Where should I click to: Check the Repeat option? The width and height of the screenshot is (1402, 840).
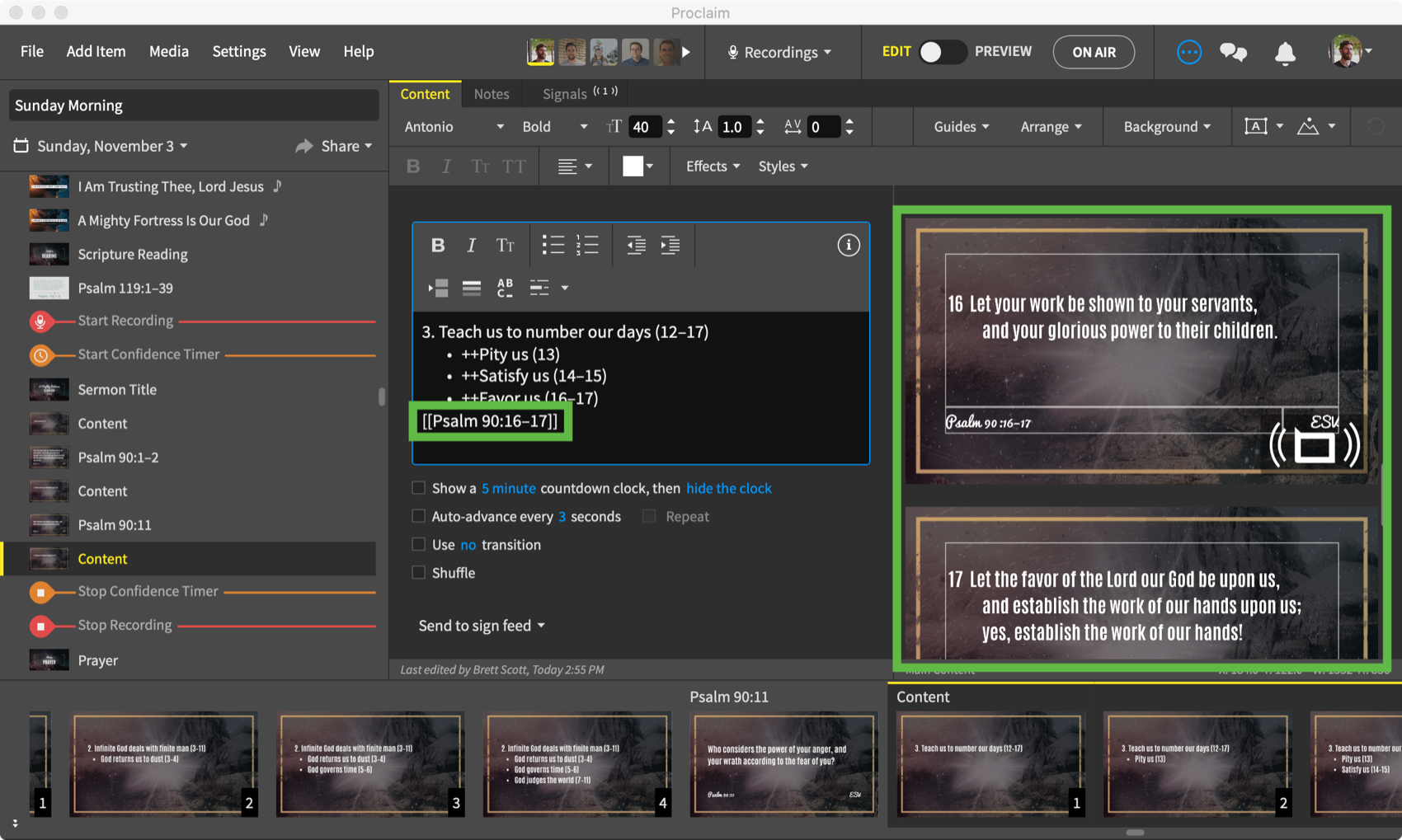pos(649,516)
